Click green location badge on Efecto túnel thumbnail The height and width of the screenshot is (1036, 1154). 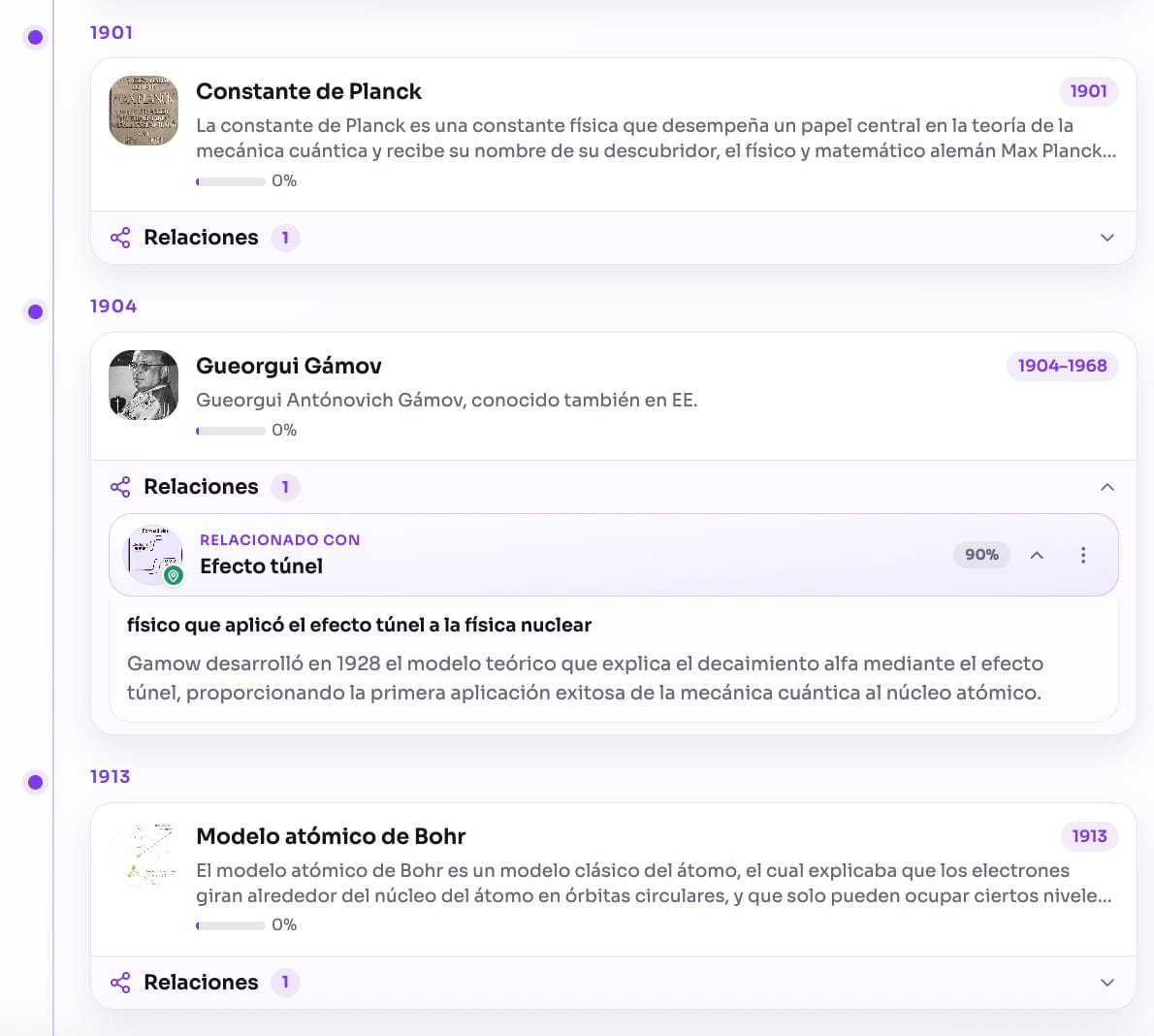click(x=174, y=576)
